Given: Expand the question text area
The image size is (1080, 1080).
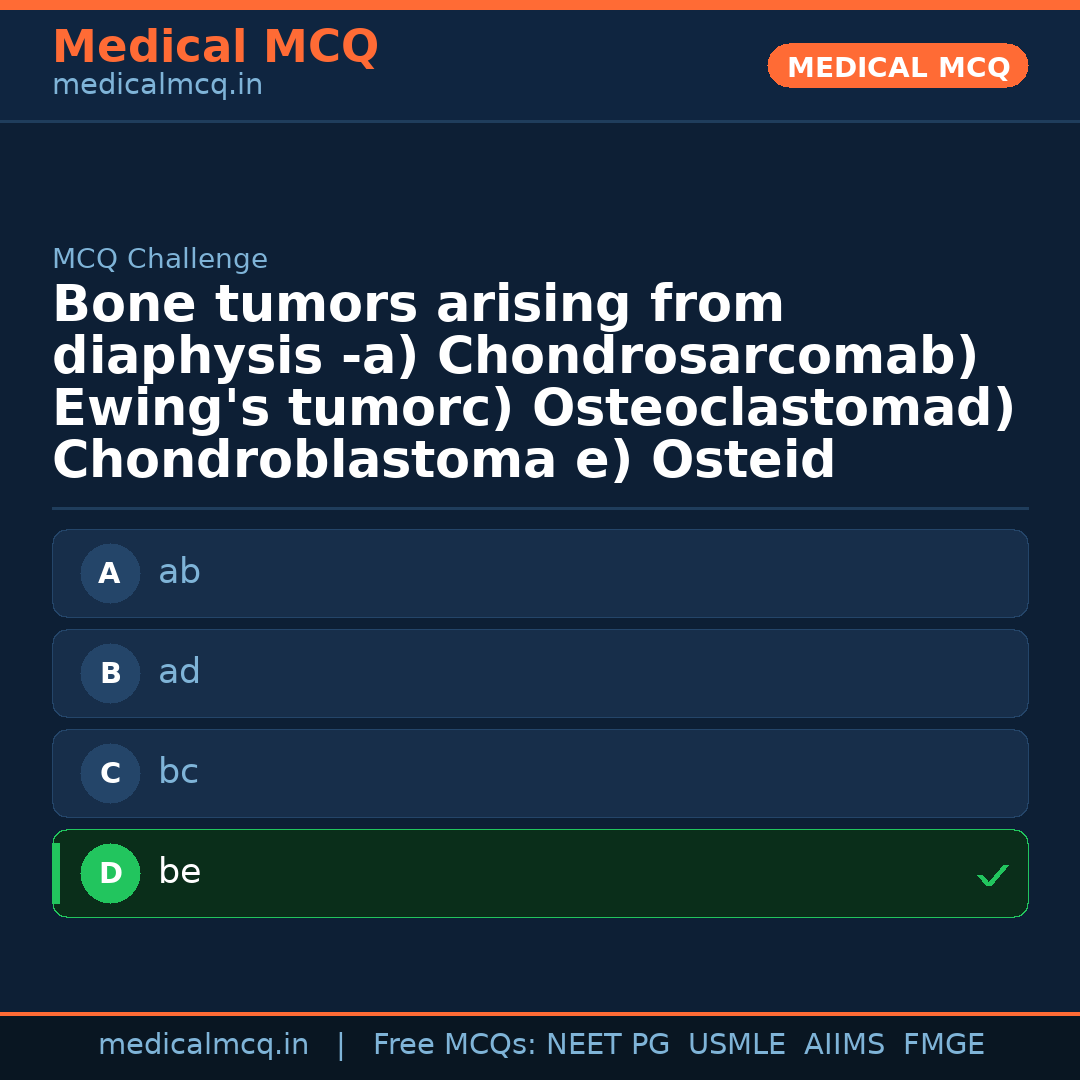Looking at the screenshot, I should (x=534, y=382).
